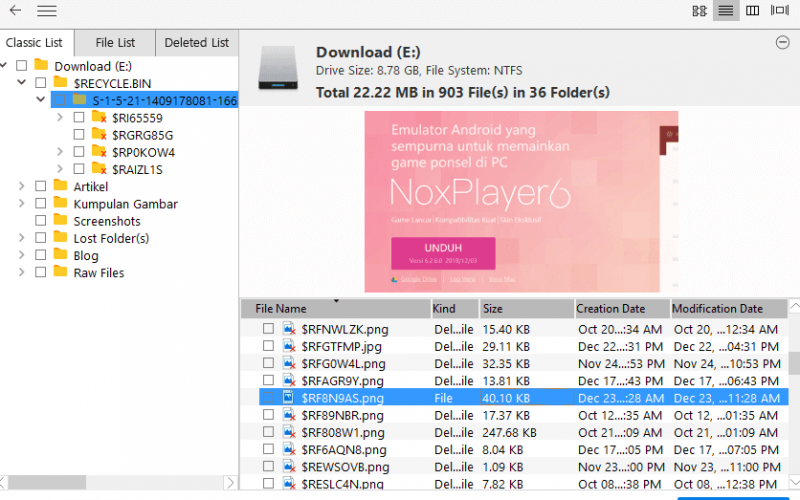The image size is (800, 500).
Task: Click the $RGRG85G deleted folder icon
Action: click(99, 135)
